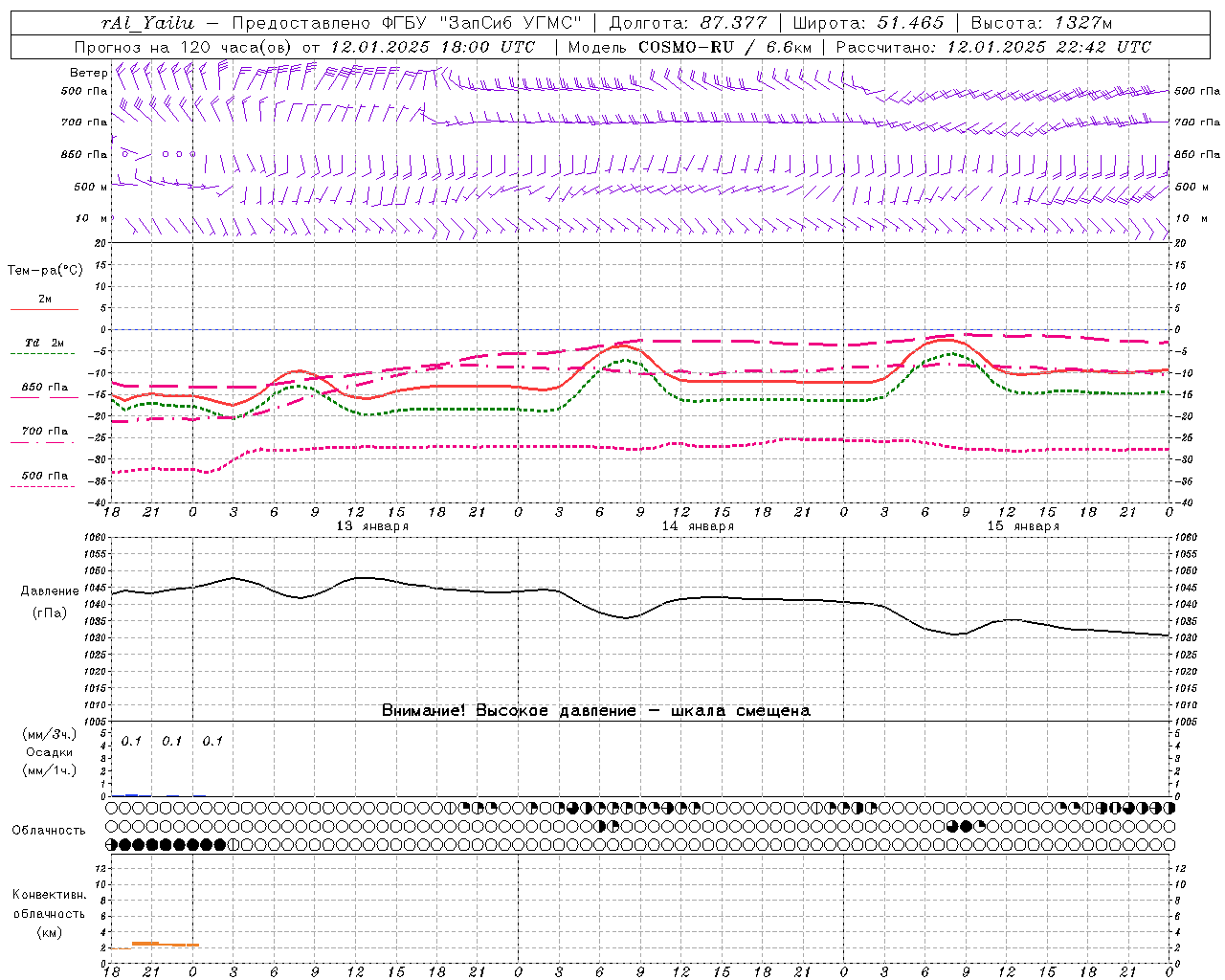Click the Высота: 1327м value
This screenshot has width=1225, height=980.
pos(1041,23)
